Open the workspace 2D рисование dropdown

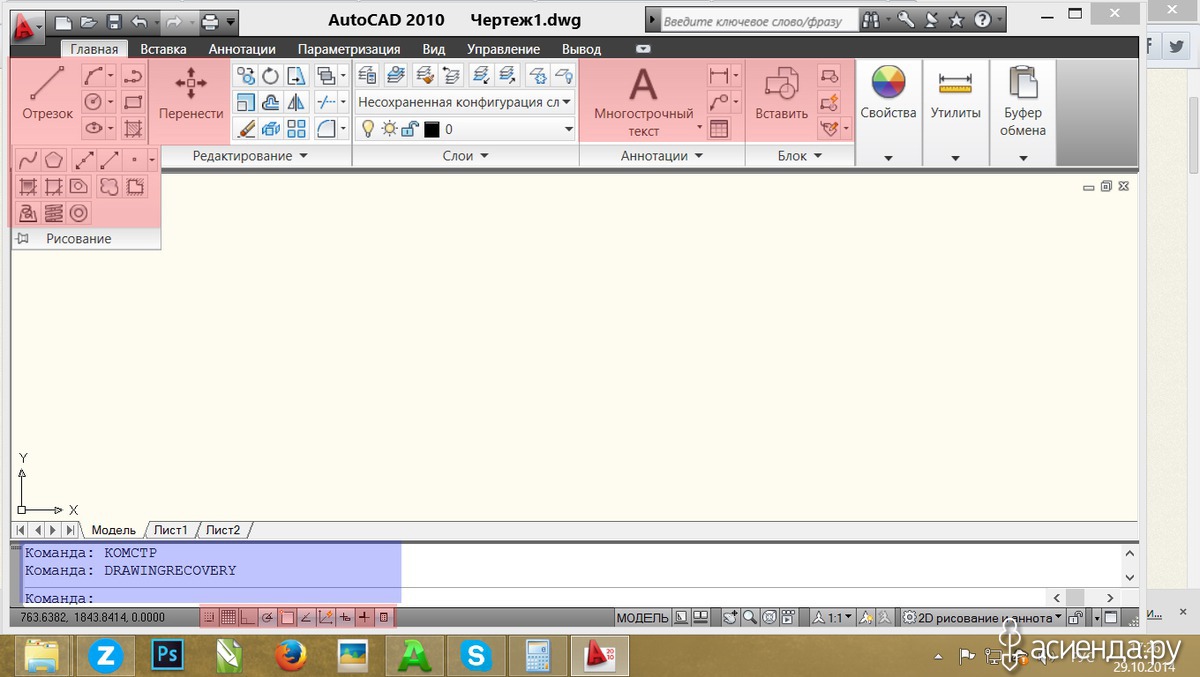[982, 617]
